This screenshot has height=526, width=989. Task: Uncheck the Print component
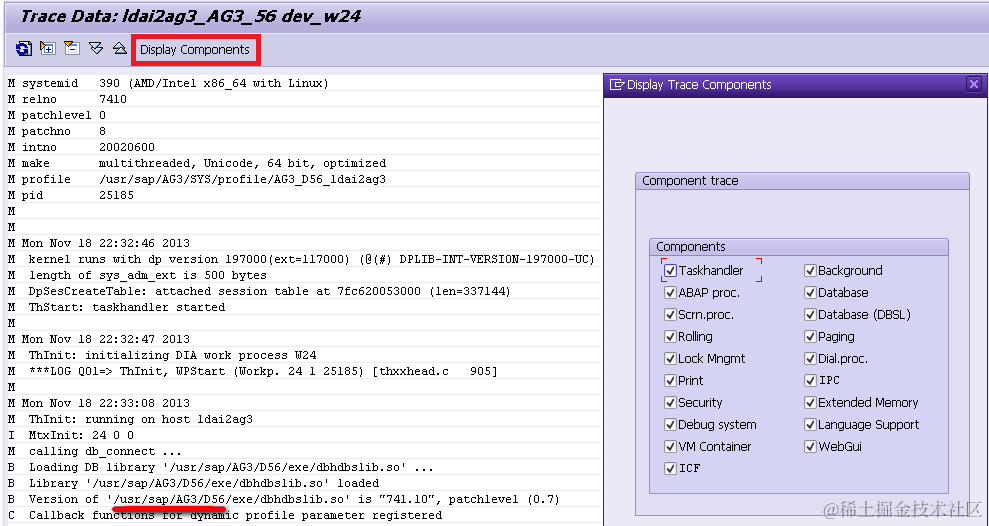pyautogui.click(x=670, y=381)
